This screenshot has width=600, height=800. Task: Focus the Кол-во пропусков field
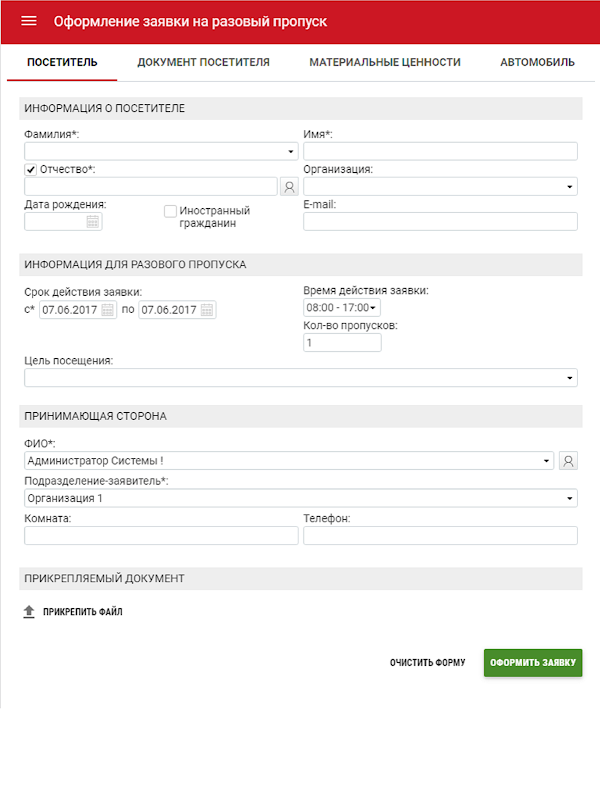[x=342, y=343]
